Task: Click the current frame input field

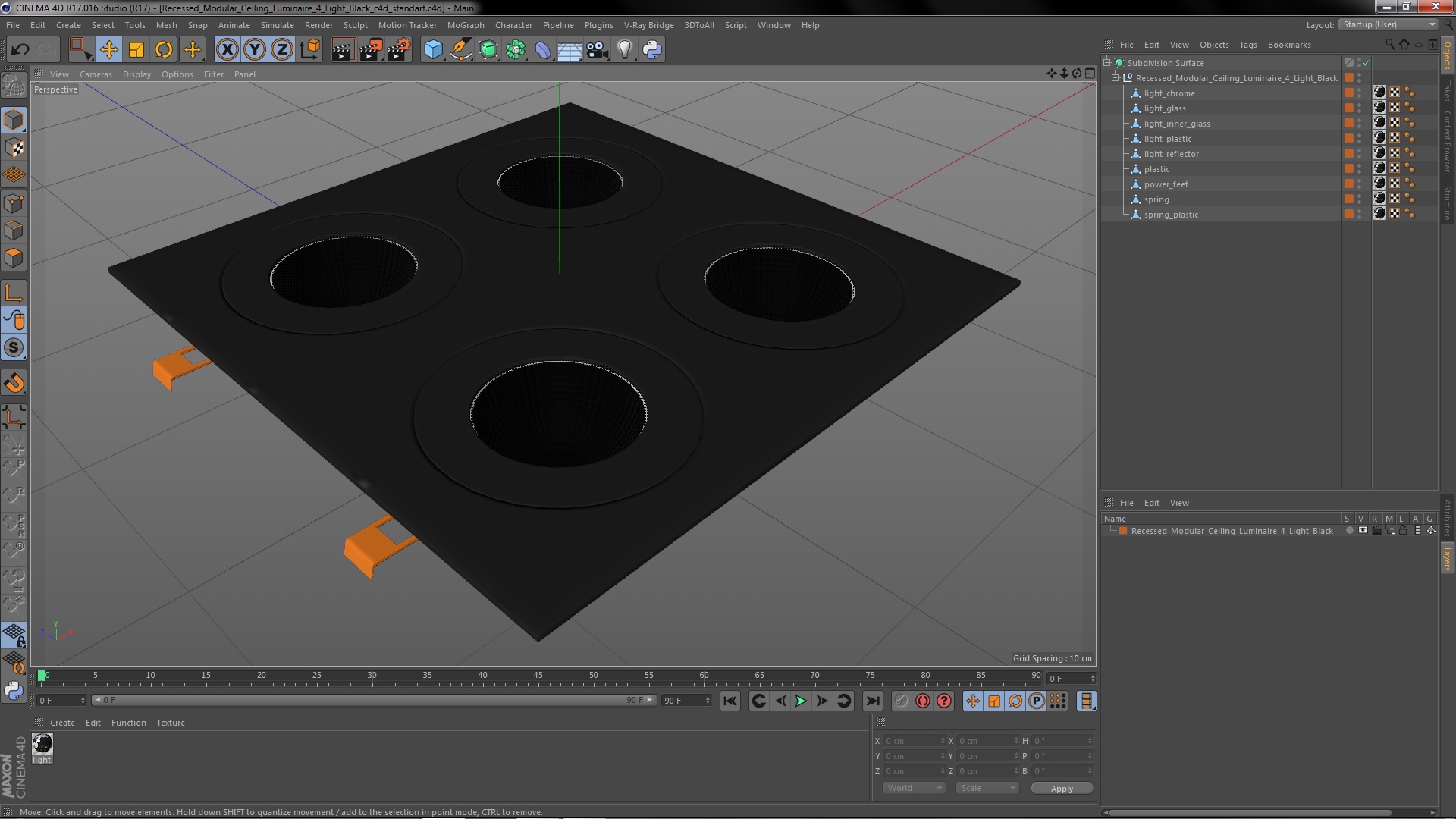Action: click(1071, 679)
